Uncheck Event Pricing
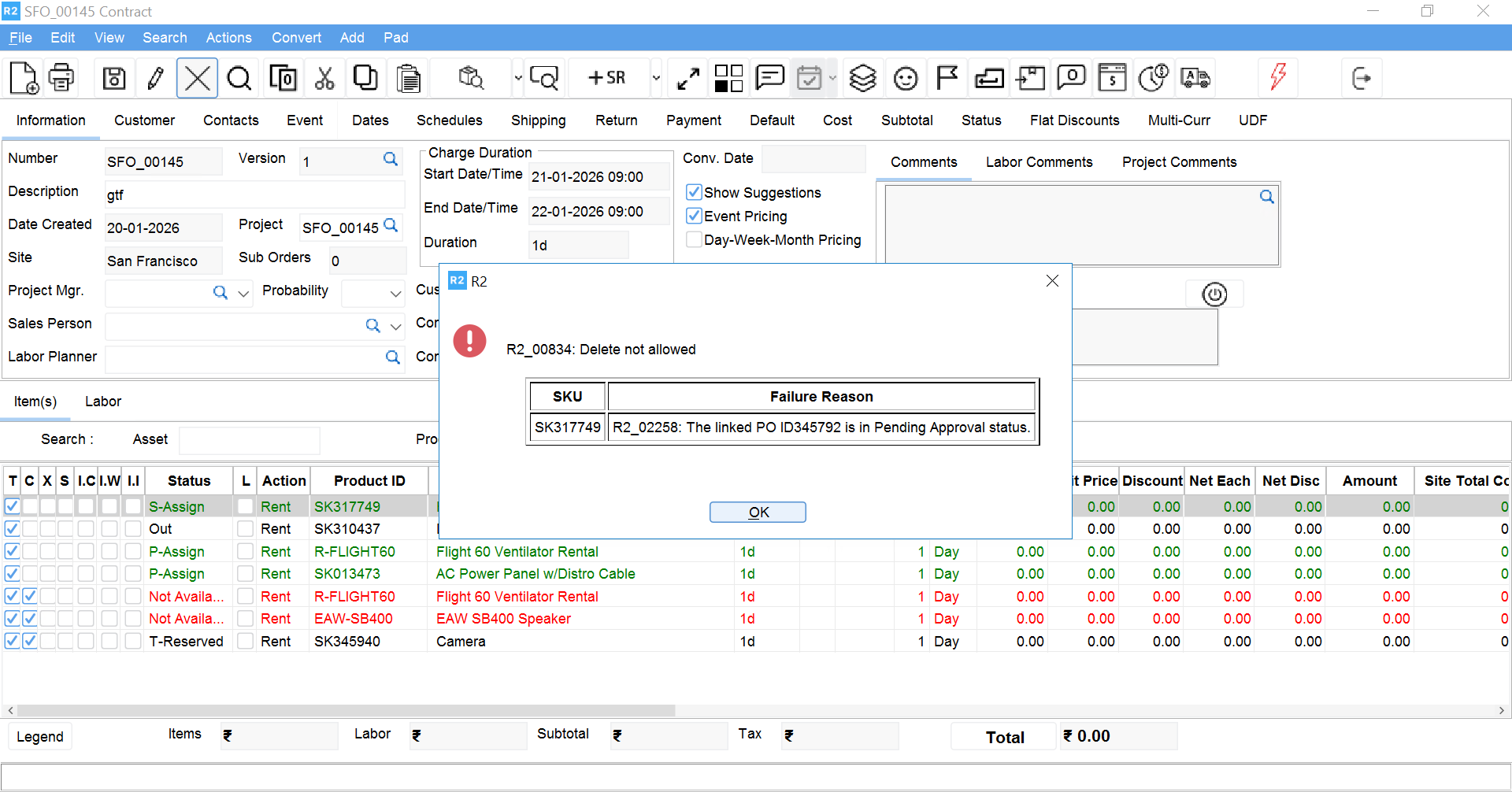The height and width of the screenshot is (792, 1512). coord(694,216)
